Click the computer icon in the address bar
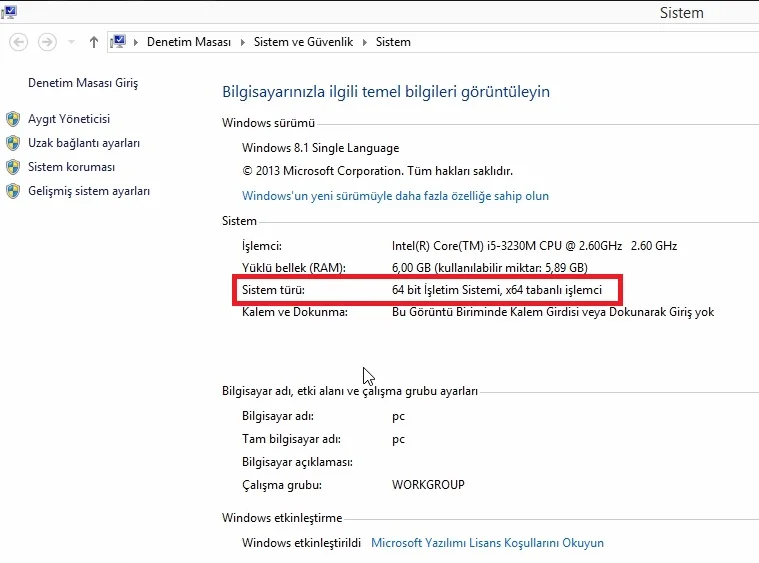Image resolution: width=759 pixels, height=563 pixels. [x=119, y=42]
